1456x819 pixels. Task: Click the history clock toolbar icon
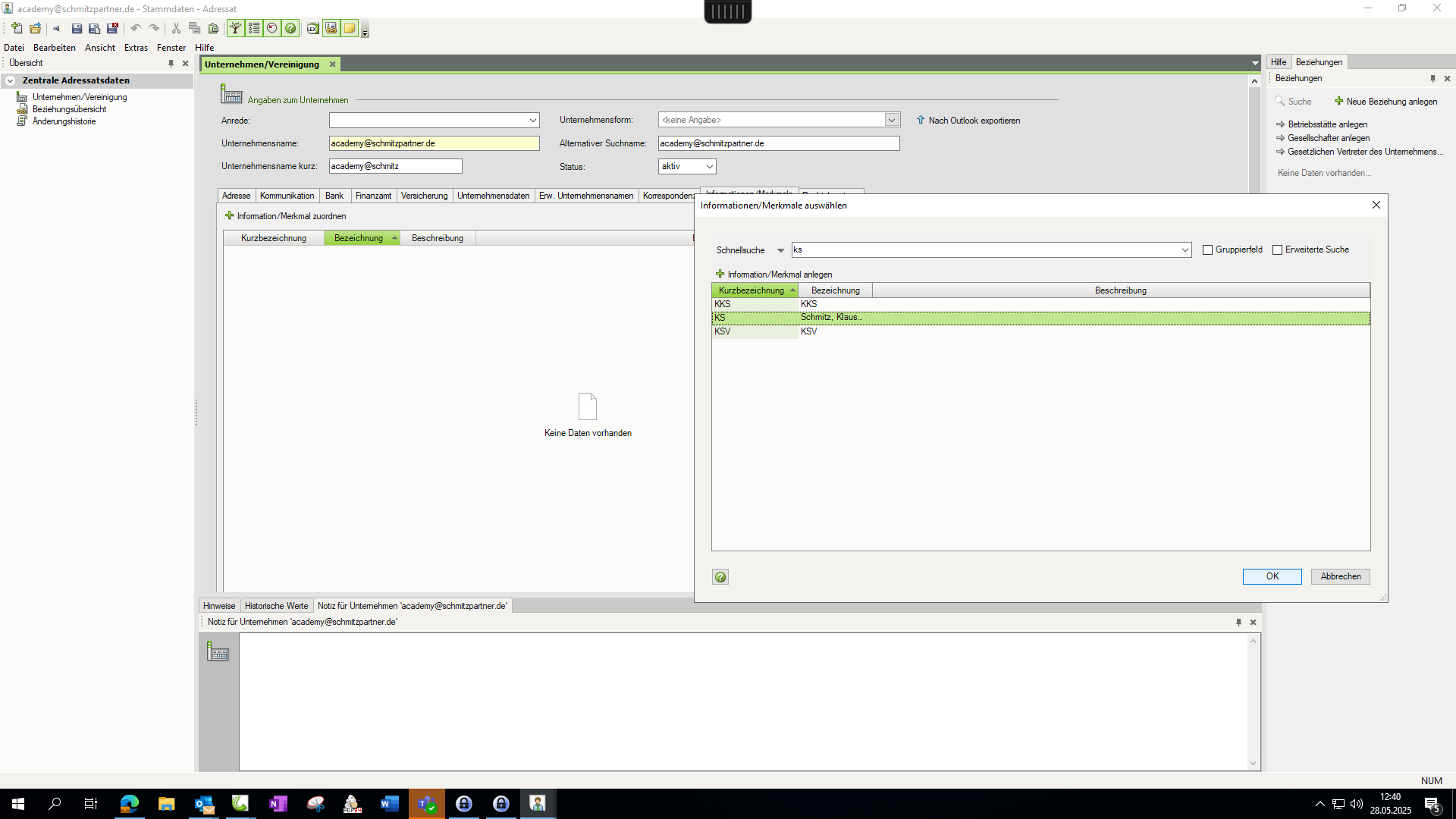(x=272, y=29)
